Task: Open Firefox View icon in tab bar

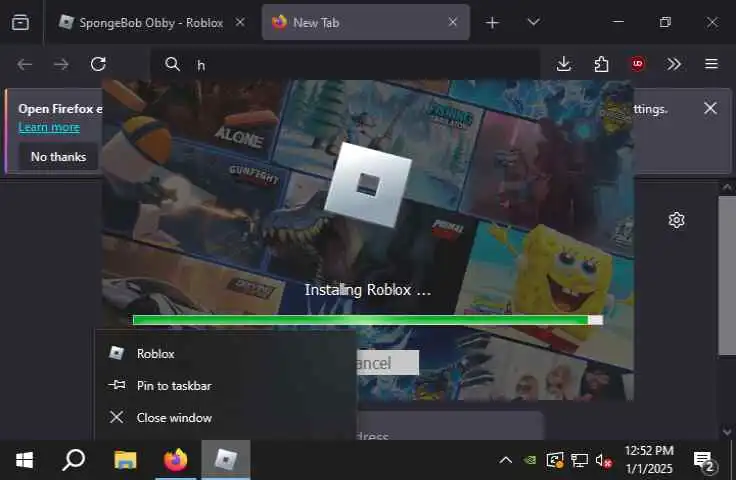Action: [x=20, y=22]
